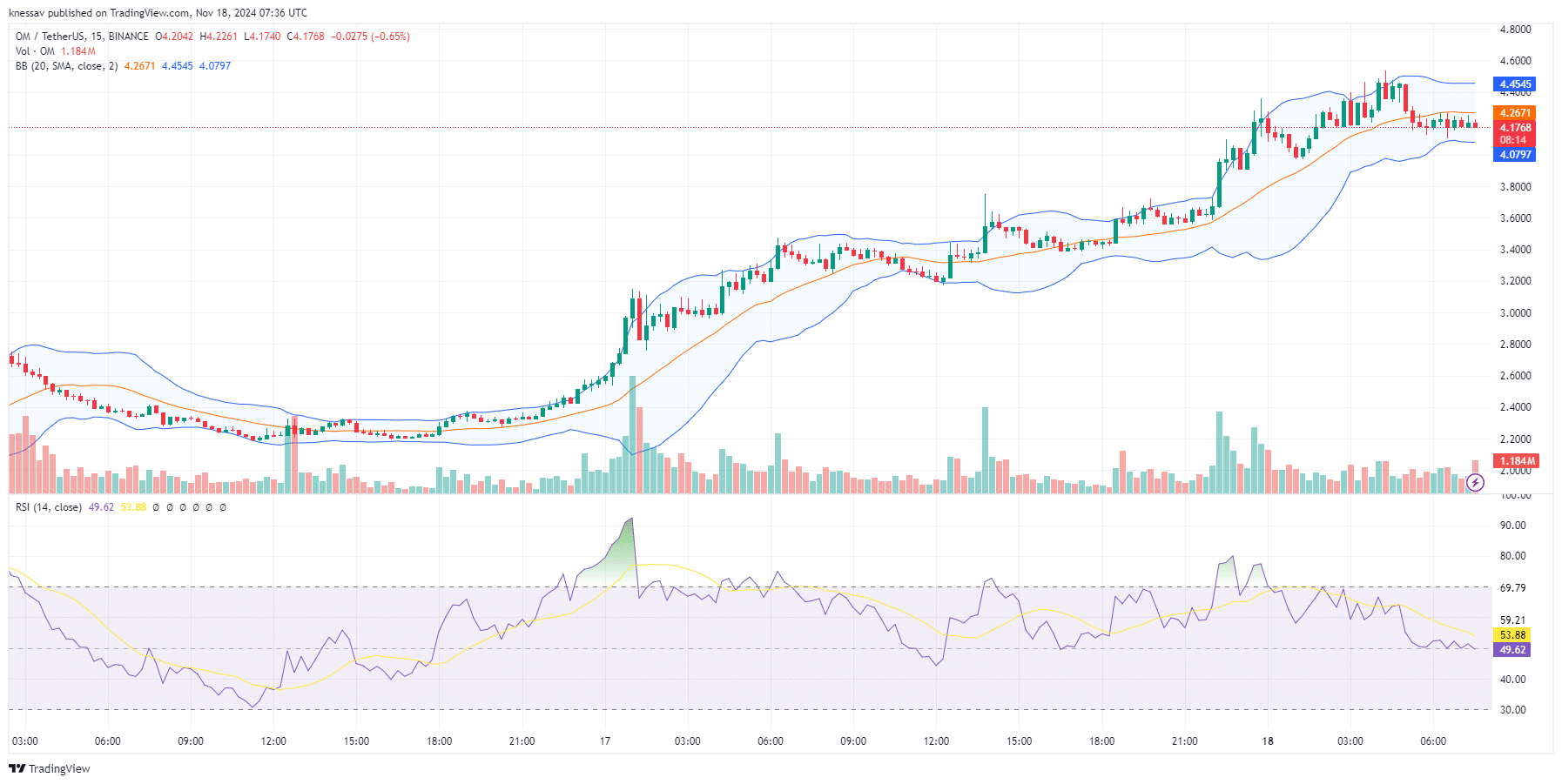Click the H4.2261 high value in header
1562x784 pixels.
pyautogui.click(x=219, y=37)
